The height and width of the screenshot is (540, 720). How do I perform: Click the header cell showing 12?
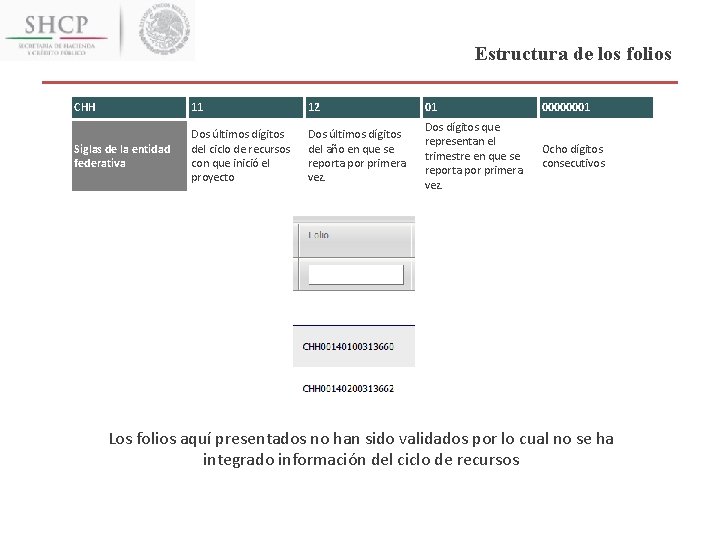[x=363, y=107]
